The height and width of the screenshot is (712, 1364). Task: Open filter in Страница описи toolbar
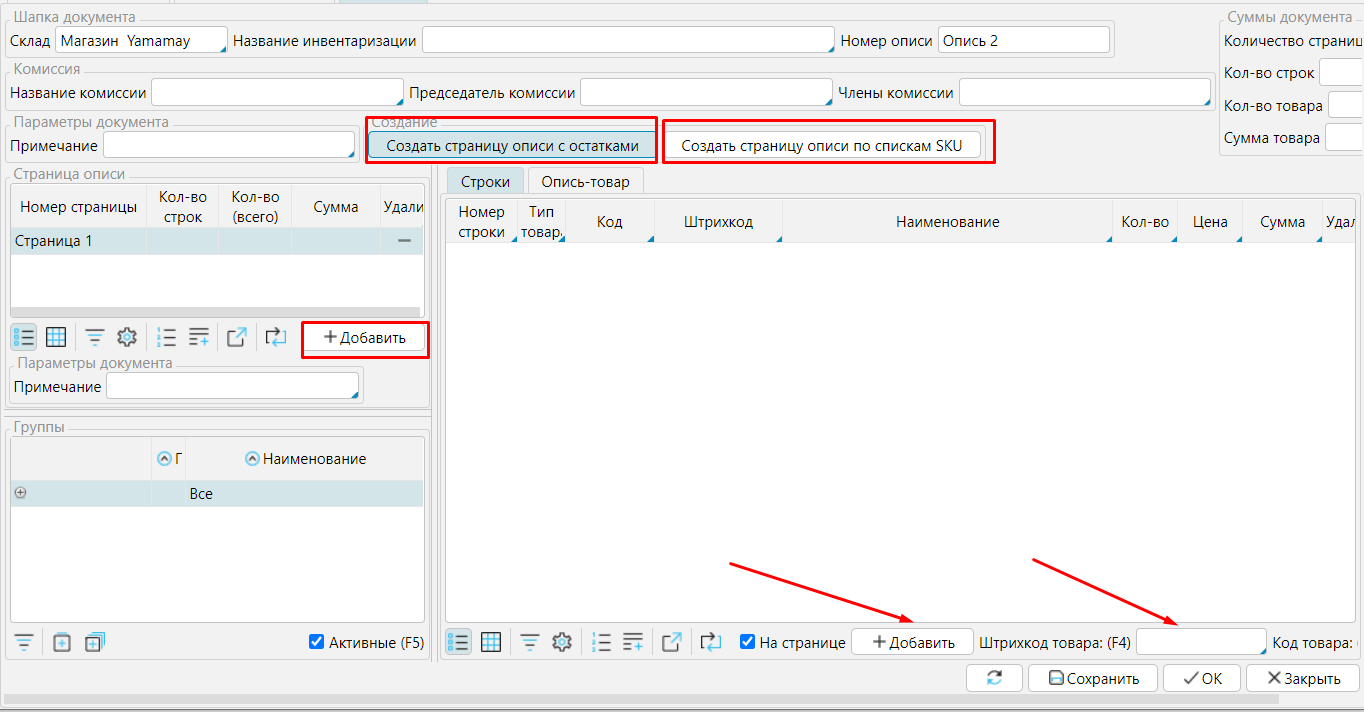pyautogui.click(x=95, y=337)
